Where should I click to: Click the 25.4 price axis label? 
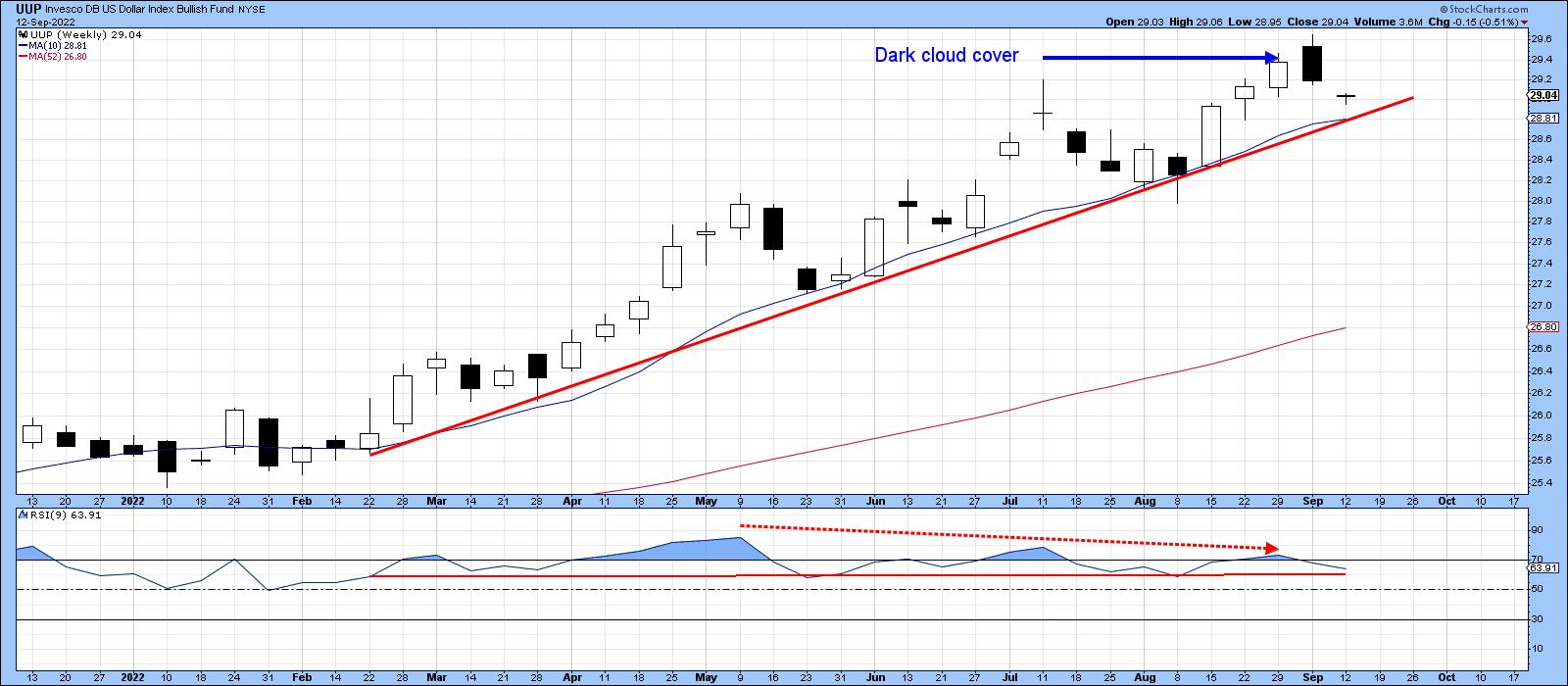coord(1540,483)
